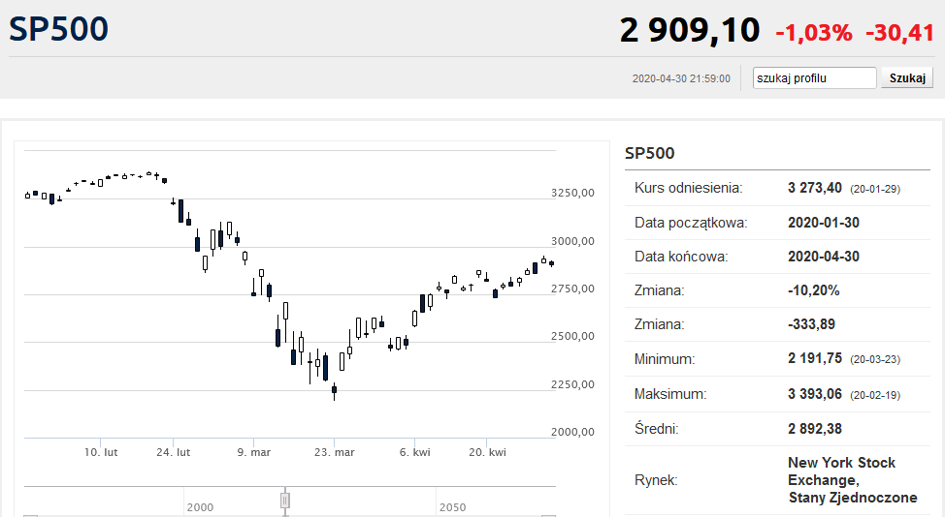
Task: Click the 3250,00 price axis label
Action: [x=573, y=193]
